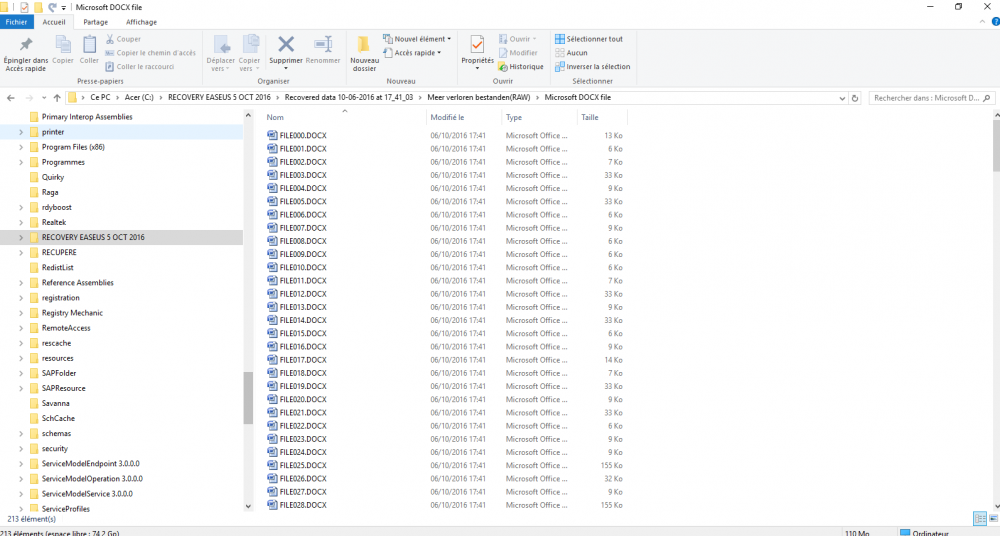
Task: Click the Historique icon in ribbon
Action: [521, 67]
